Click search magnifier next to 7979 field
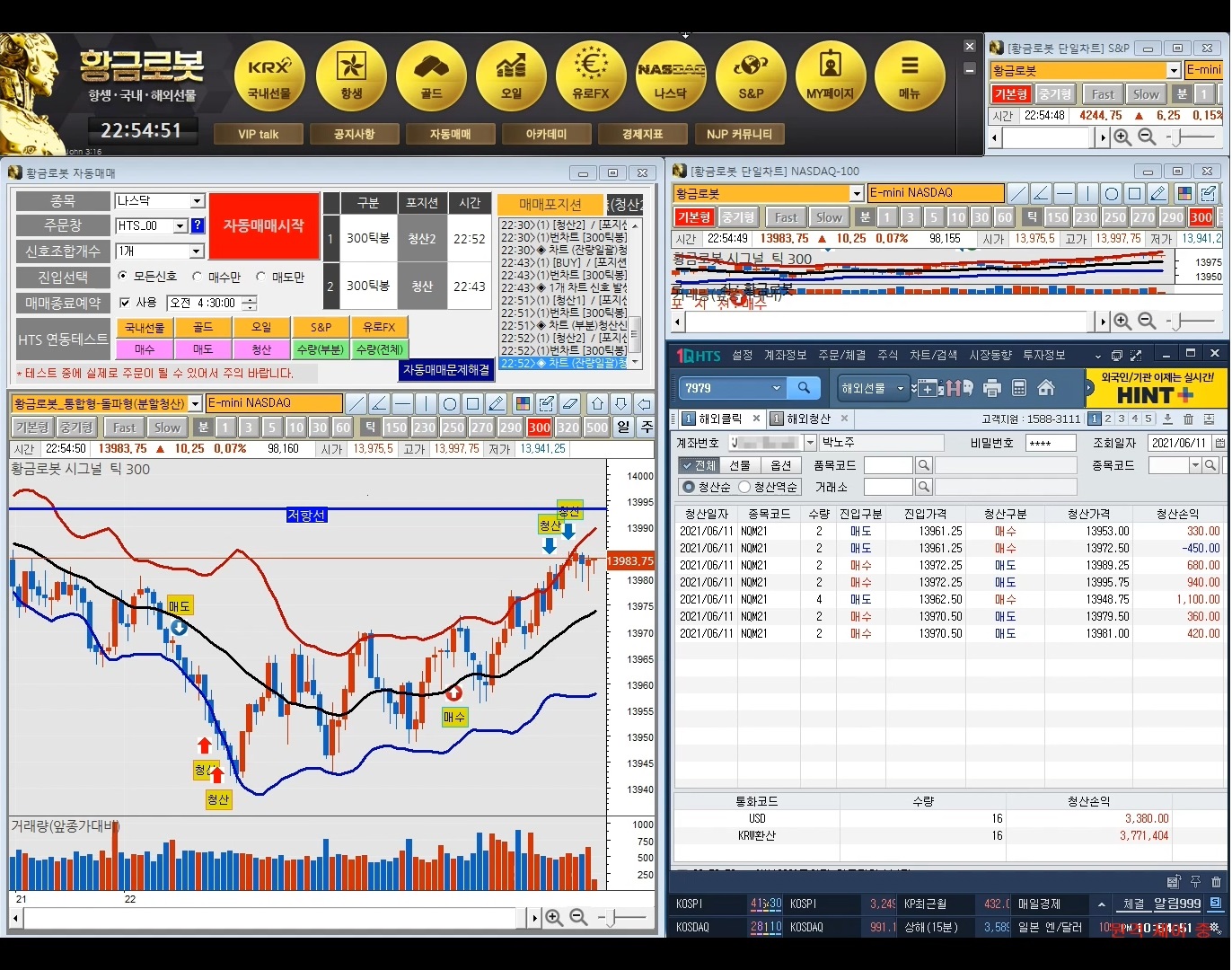Screen dimensions: 1232x970 (x=804, y=388)
